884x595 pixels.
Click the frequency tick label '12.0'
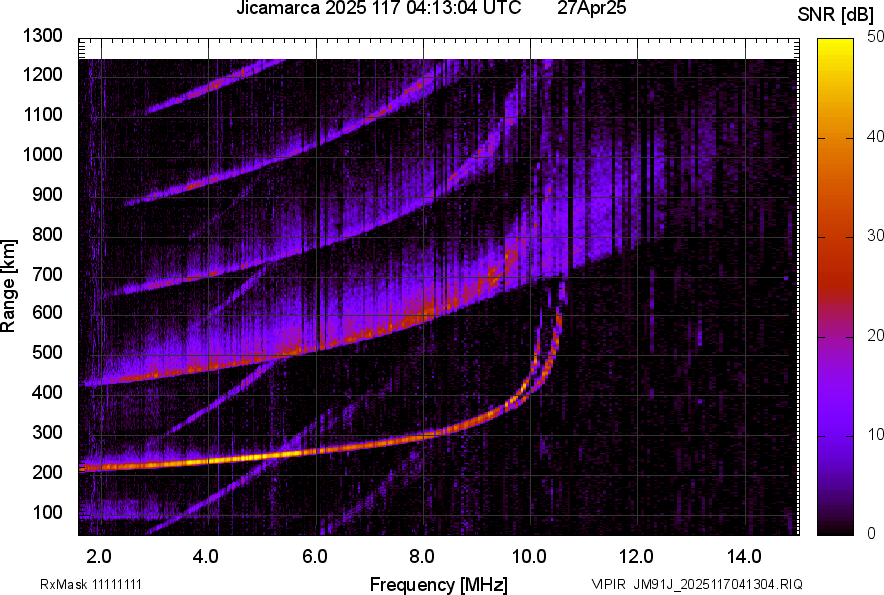tap(636, 557)
